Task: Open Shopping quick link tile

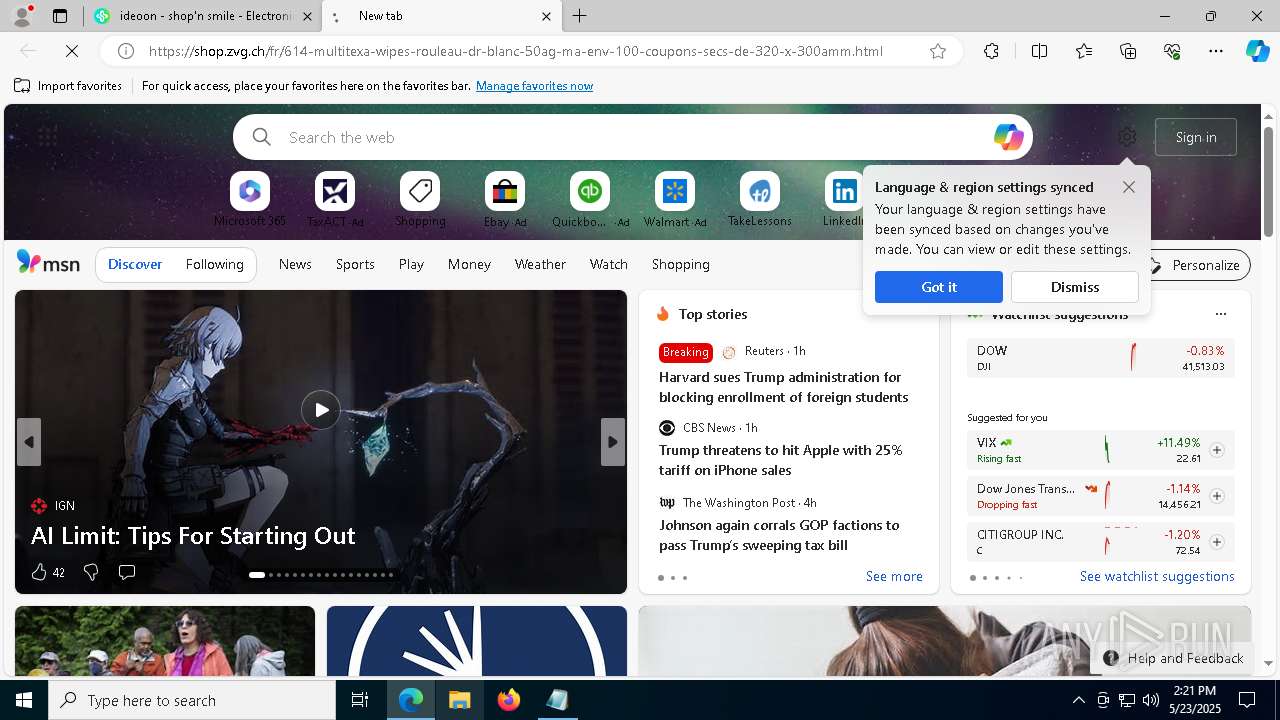Action: click(420, 200)
